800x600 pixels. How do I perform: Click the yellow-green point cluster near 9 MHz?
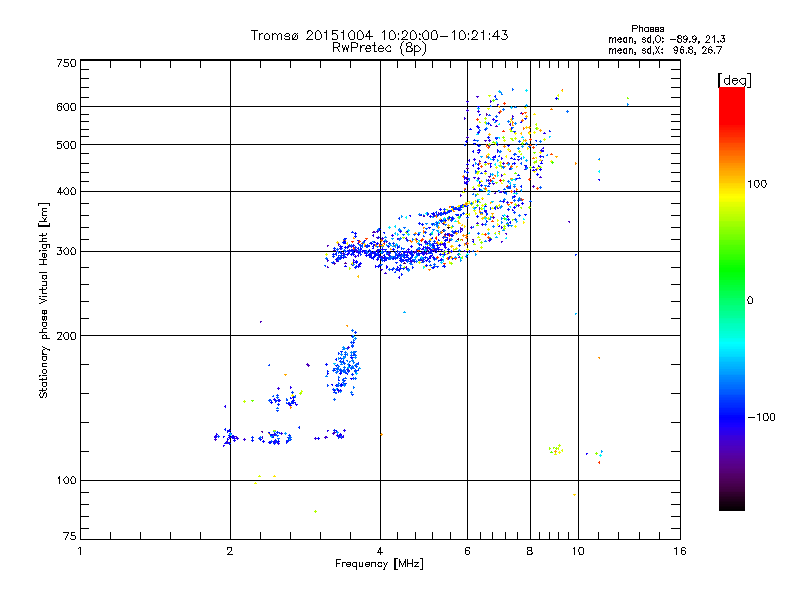click(x=556, y=449)
